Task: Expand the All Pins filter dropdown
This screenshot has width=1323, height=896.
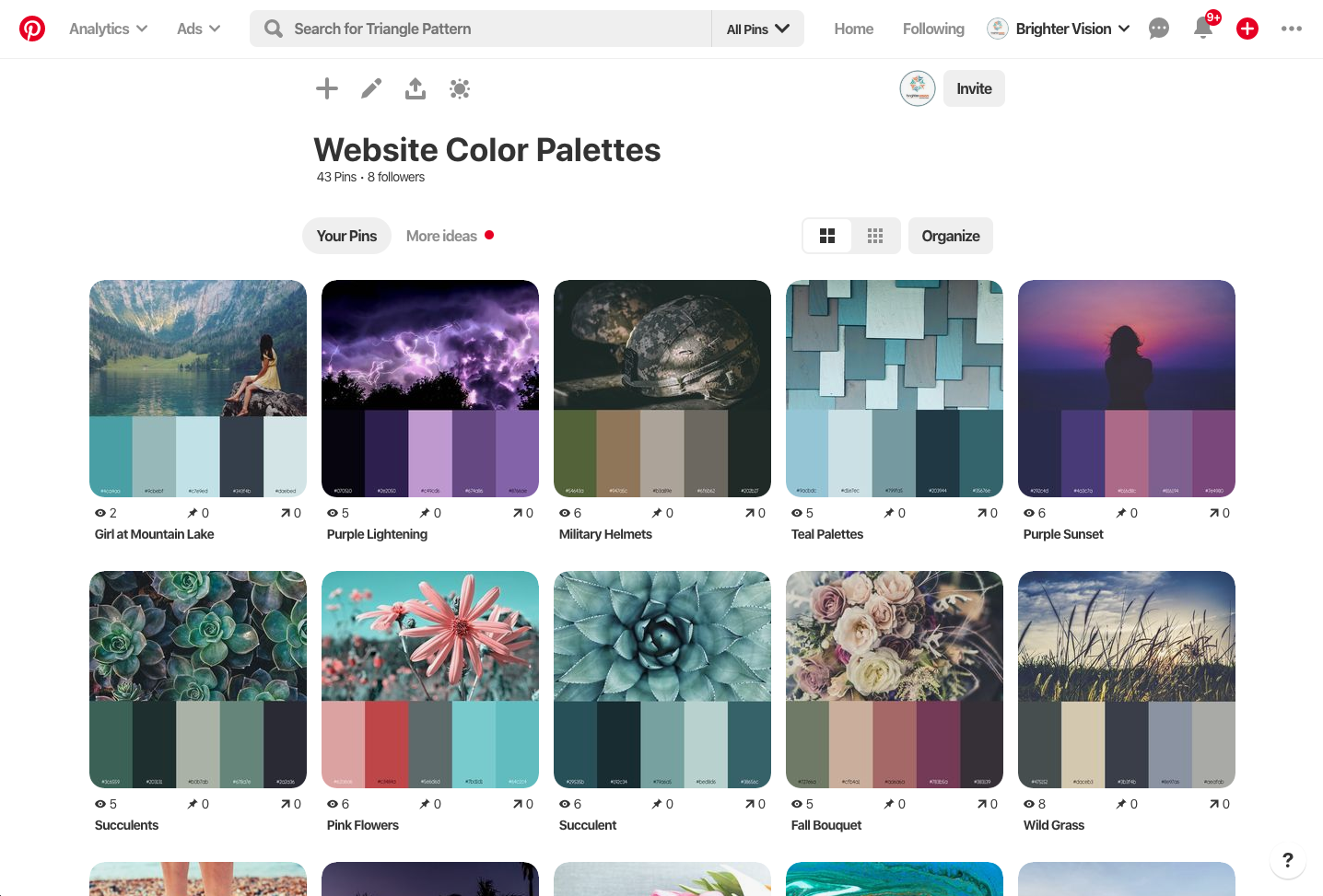Action: [x=756, y=29]
